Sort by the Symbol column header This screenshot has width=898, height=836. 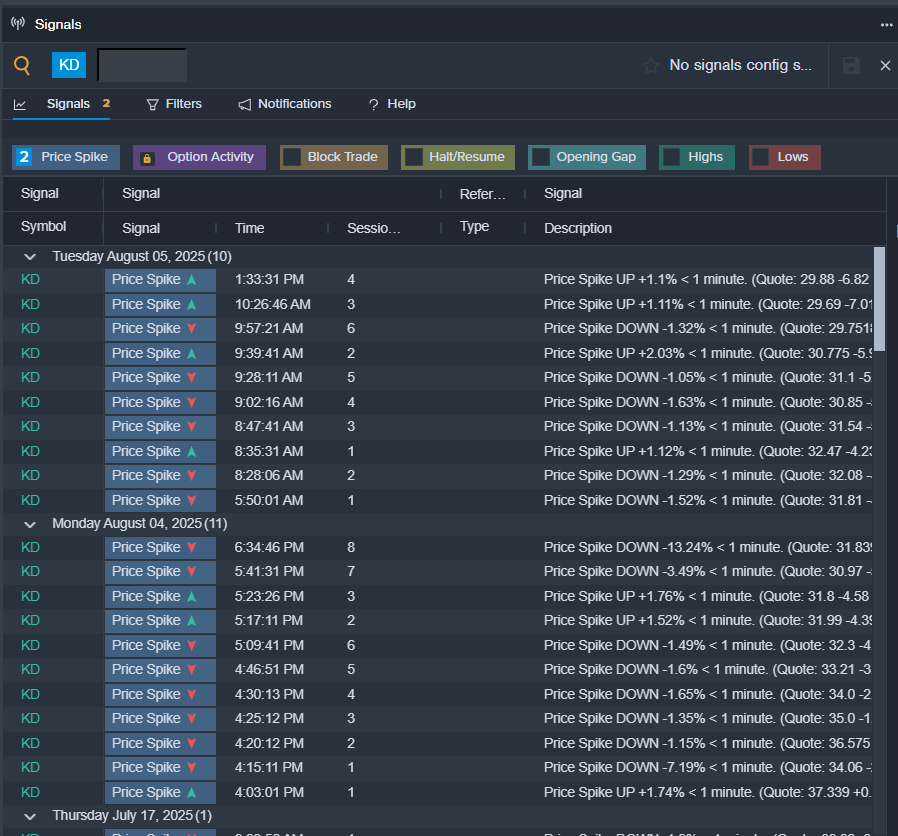point(44,227)
